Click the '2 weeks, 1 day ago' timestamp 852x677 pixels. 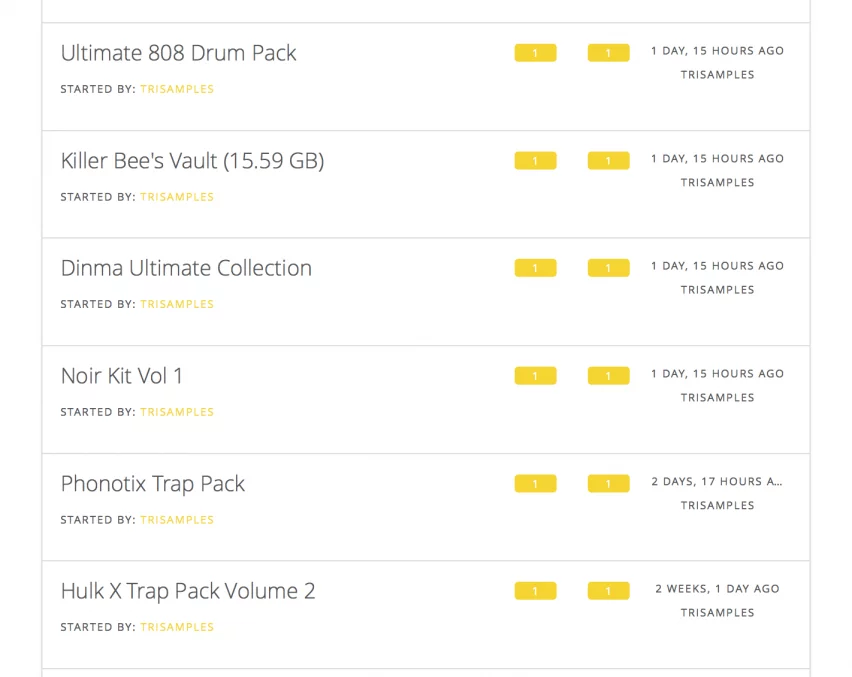(717, 589)
